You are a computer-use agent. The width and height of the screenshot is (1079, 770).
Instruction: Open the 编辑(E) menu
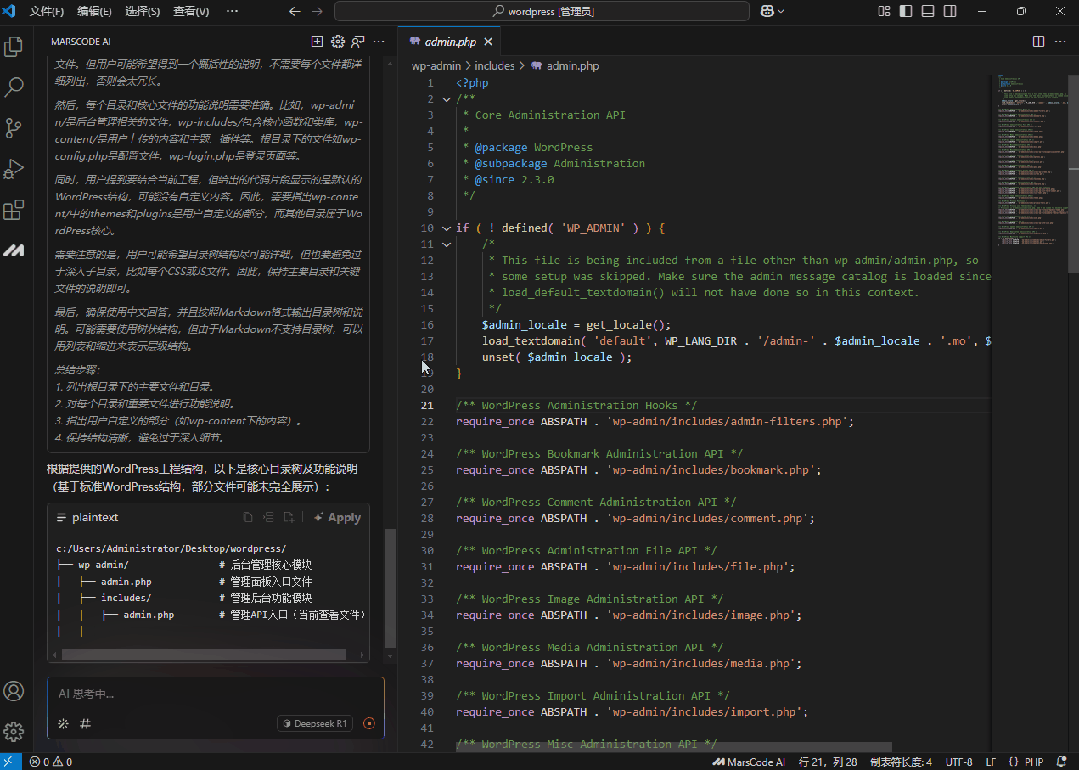coord(94,11)
